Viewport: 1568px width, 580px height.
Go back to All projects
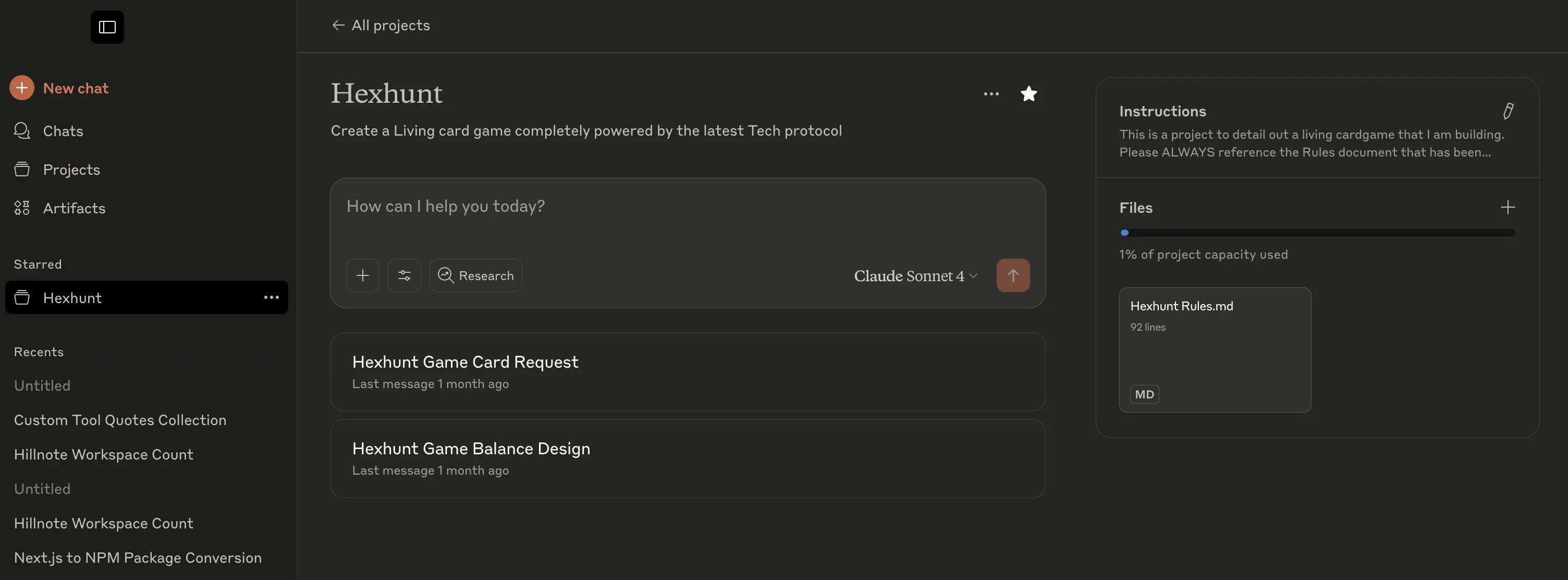[381, 25]
